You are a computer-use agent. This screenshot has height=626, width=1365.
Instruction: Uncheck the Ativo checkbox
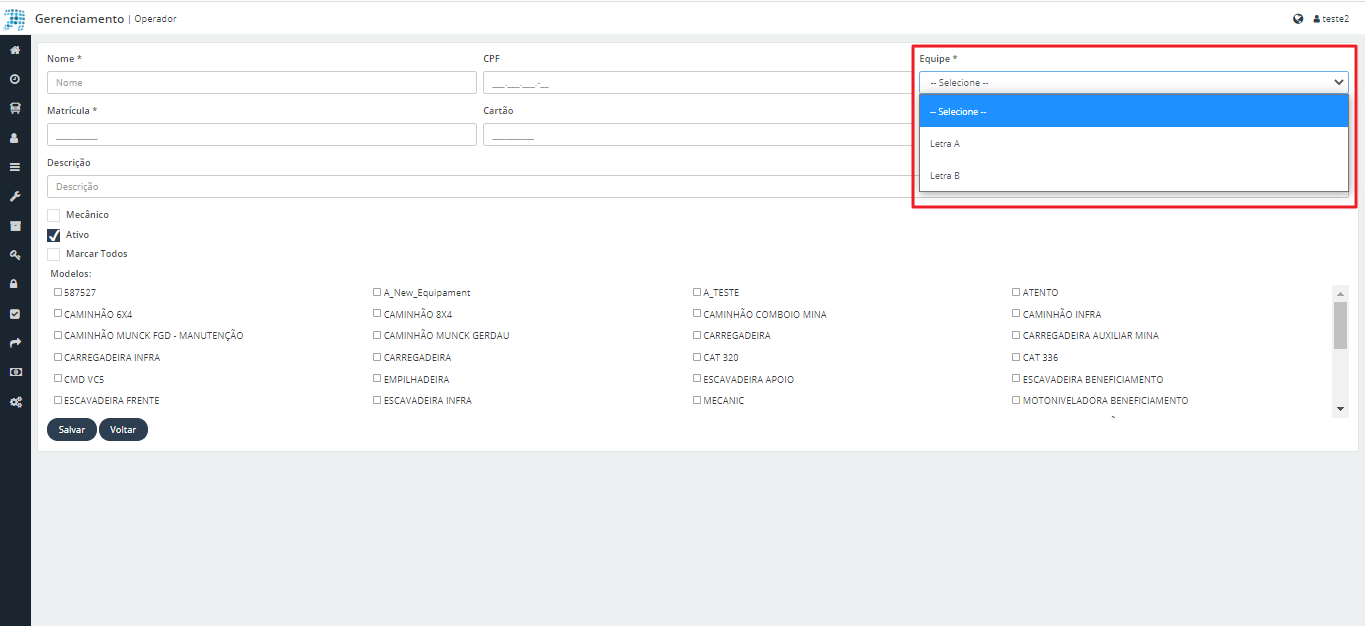pyautogui.click(x=54, y=235)
